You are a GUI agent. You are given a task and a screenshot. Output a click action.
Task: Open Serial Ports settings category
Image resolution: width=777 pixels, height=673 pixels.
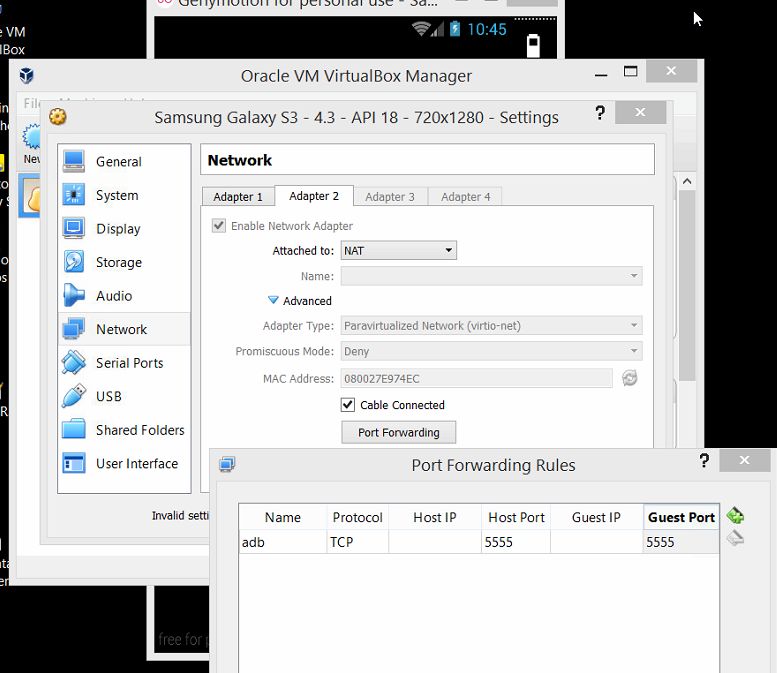(x=124, y=363)
